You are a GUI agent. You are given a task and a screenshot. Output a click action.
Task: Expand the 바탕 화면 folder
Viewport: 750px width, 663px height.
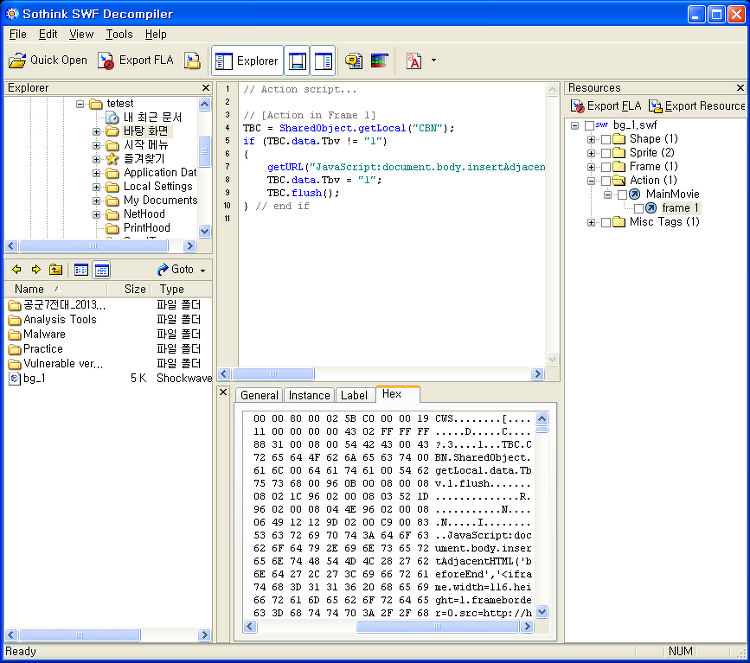click(96, 132)
